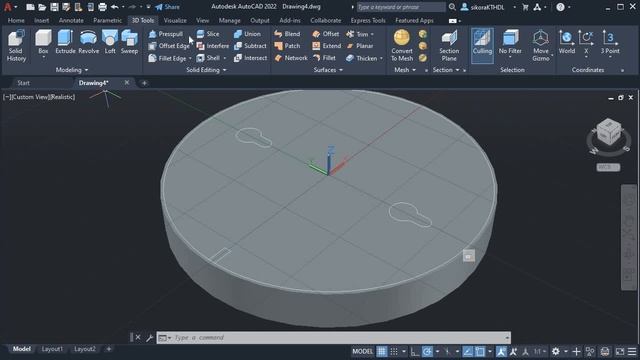Activate the Loft tool
Image resolution: width=640 pixels, height=360 pixels.
(x=110, y=42)
